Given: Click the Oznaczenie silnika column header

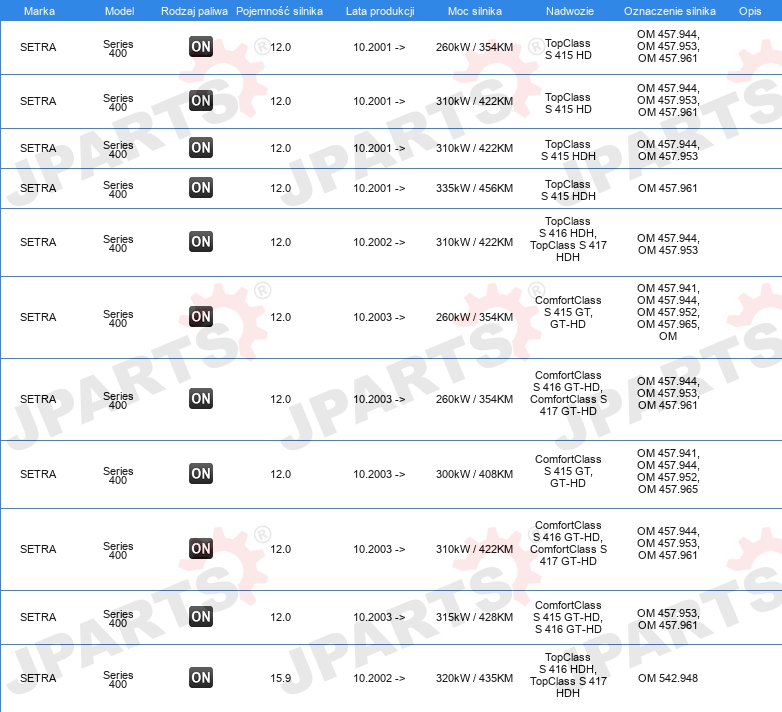Looking at the screenshot, I should pos(670,11).
